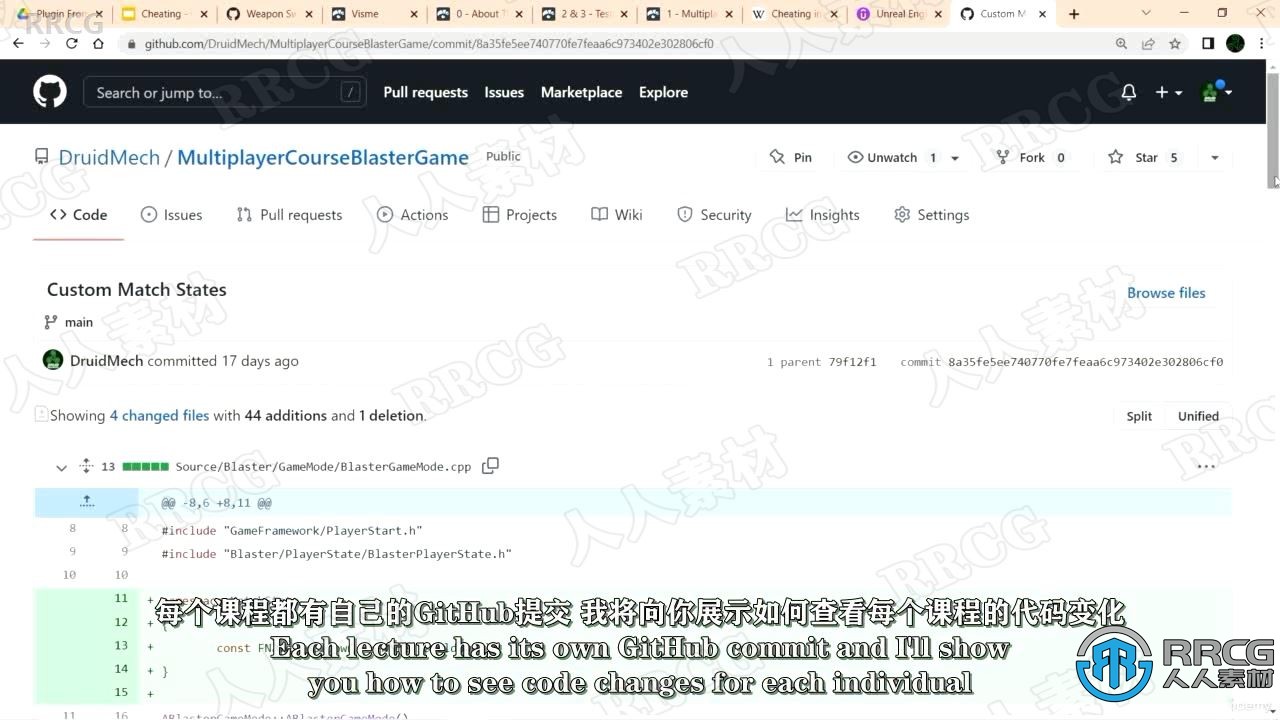
Task: Expand all lines in BlasterGameMode.cpp diff
Action: (x=86, y=466)
